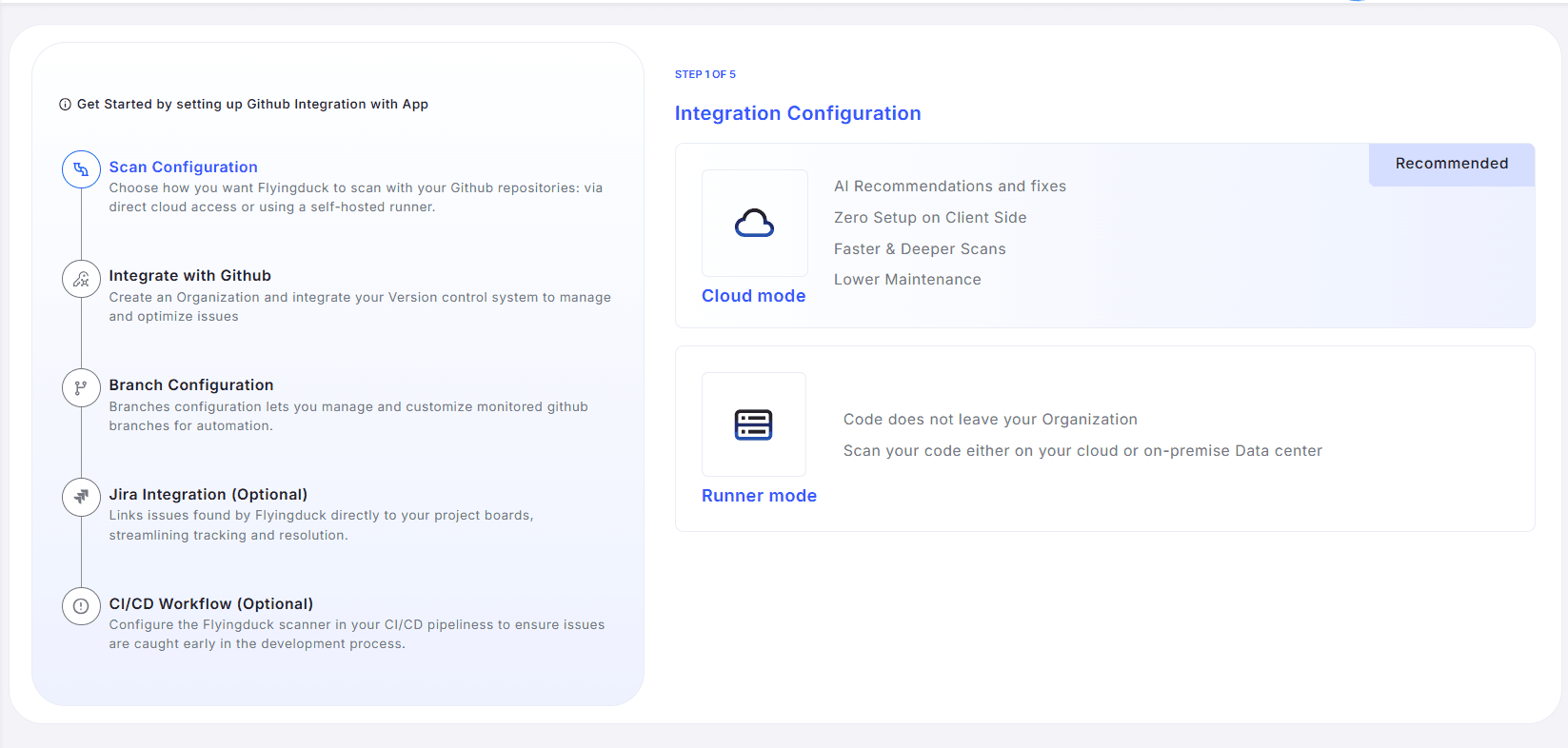Click the Scan Configuration step icon
Image resolution: width=1568 pixels, height=748 pixels.
click(81, 169)
